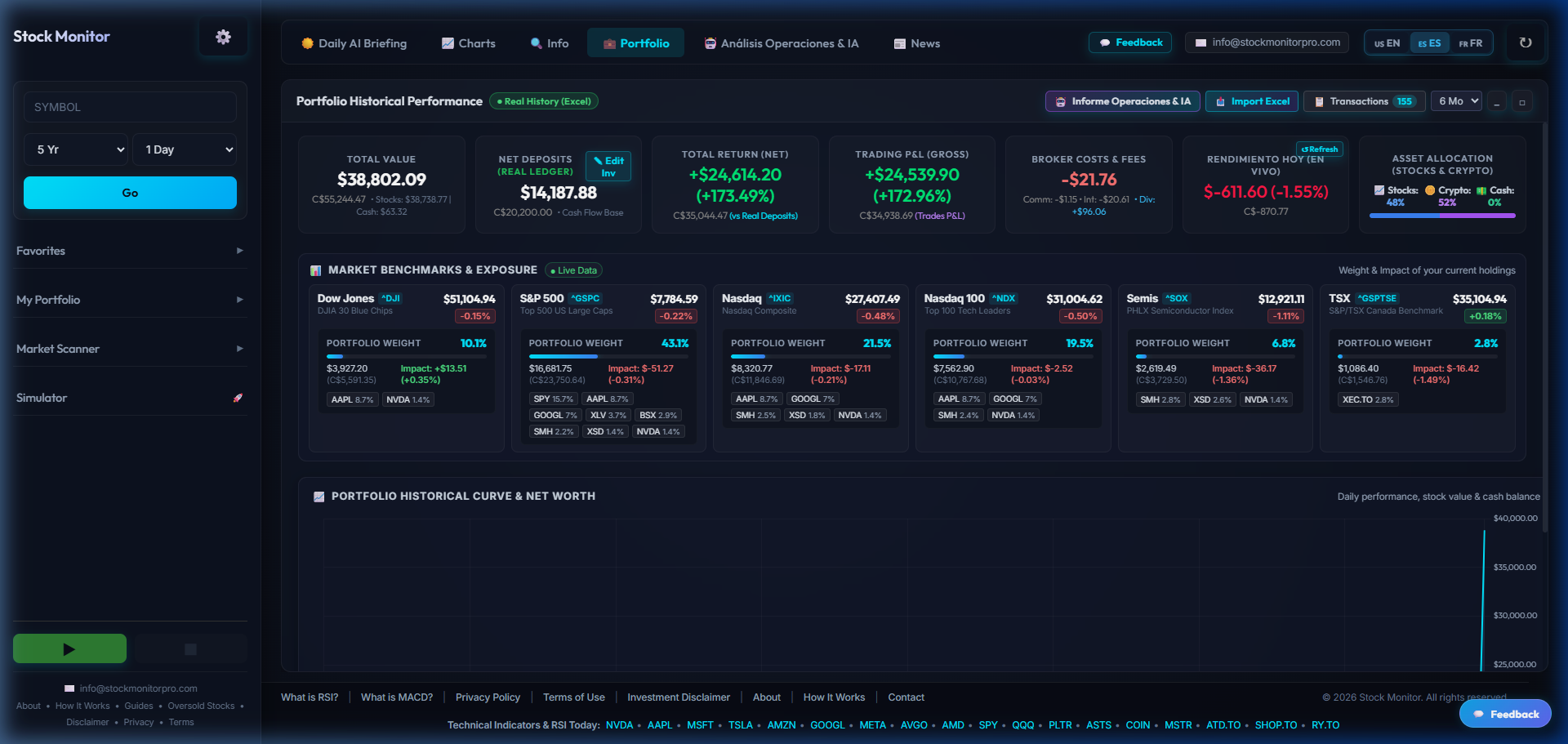Click the Refresh badge on Rendimiento Hoy
Viewport: 1568px width, 744px height.
point(1320,149)
